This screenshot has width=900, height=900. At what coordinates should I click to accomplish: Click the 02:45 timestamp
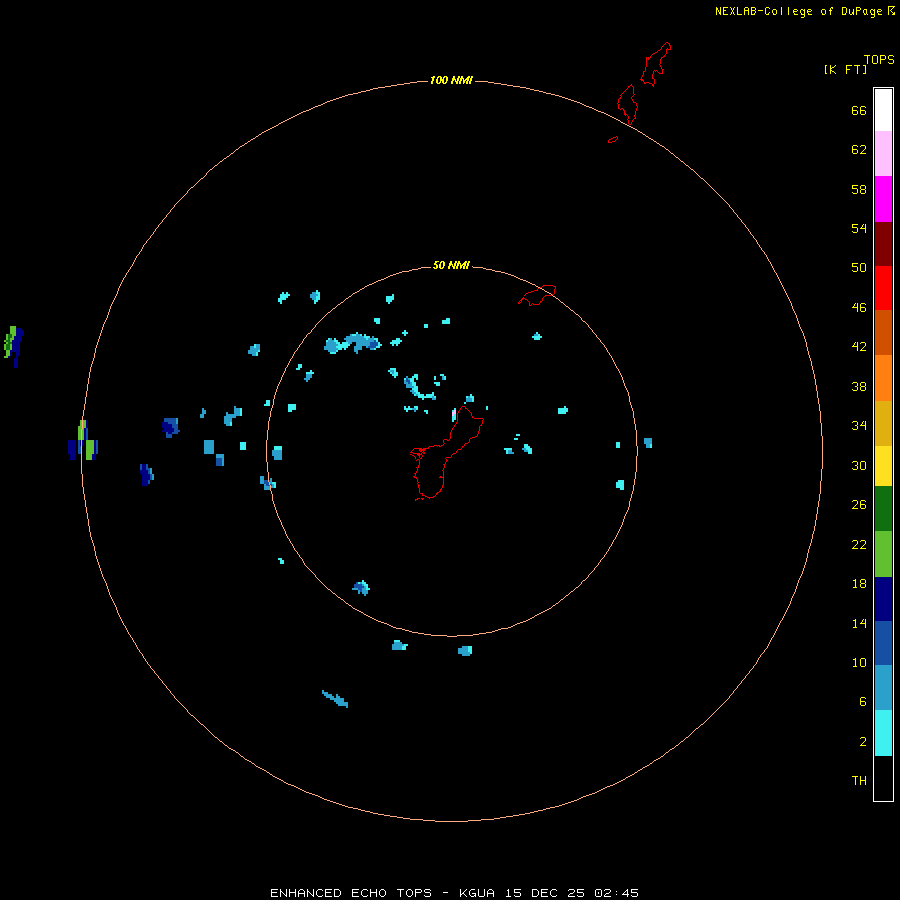click(x=616, y=893)
